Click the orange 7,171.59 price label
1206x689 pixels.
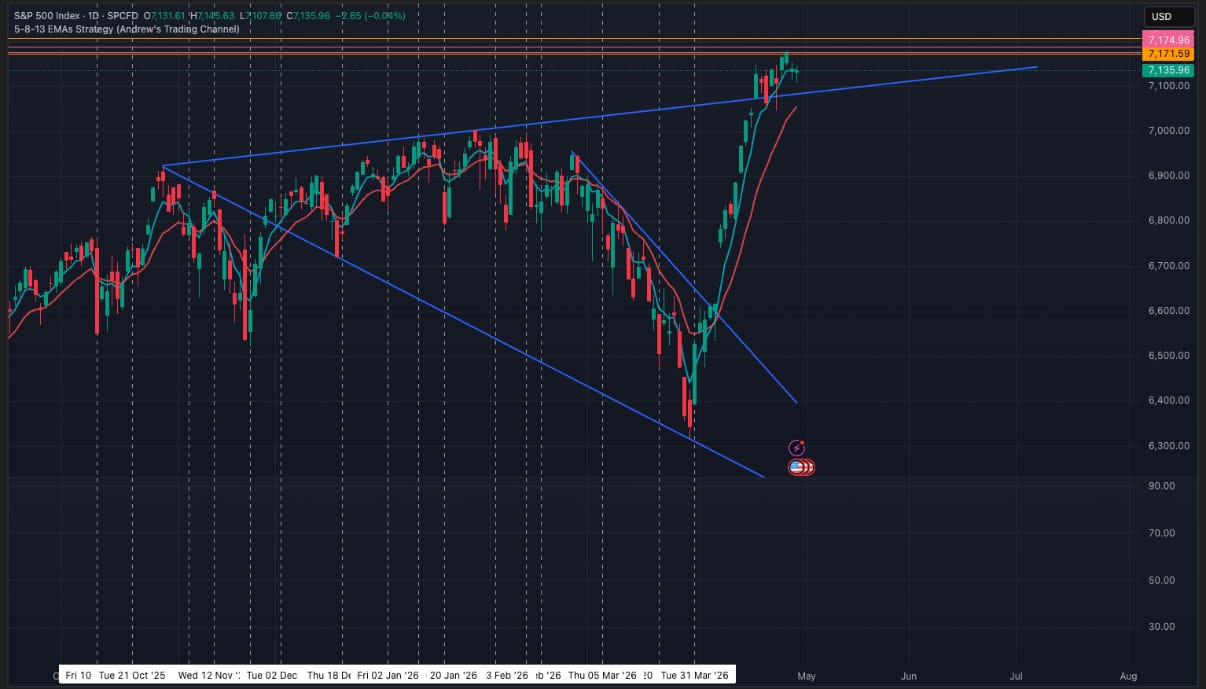click(x=1169, y=53)
